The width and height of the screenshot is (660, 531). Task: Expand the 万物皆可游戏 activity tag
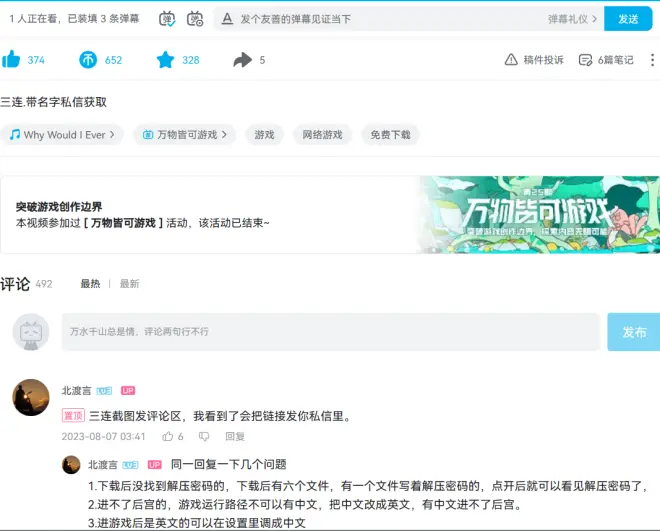(x=187, y=134)
